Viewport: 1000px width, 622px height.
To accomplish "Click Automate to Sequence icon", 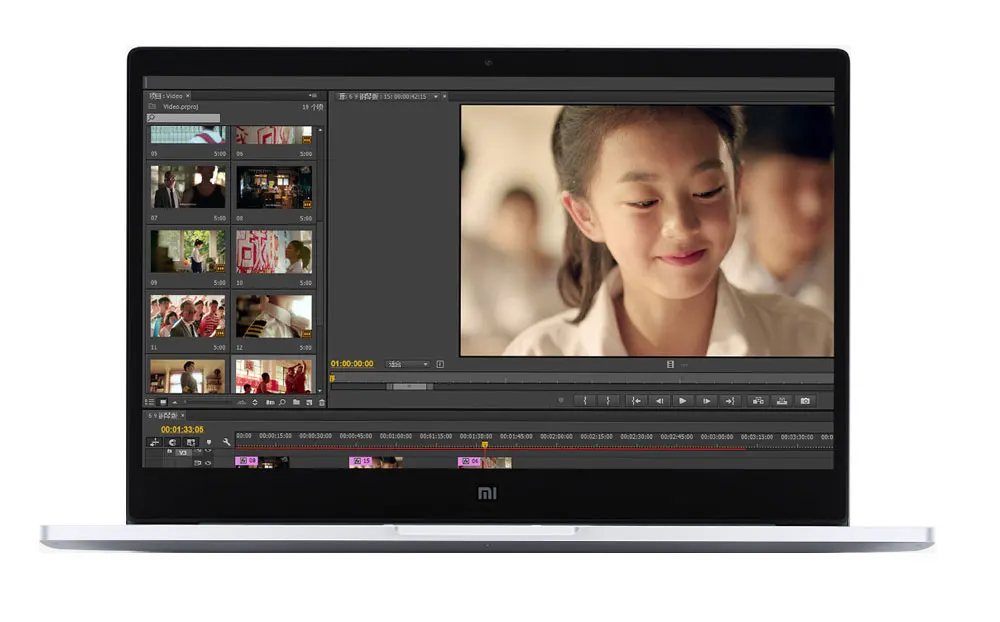I will coord(270,402).
